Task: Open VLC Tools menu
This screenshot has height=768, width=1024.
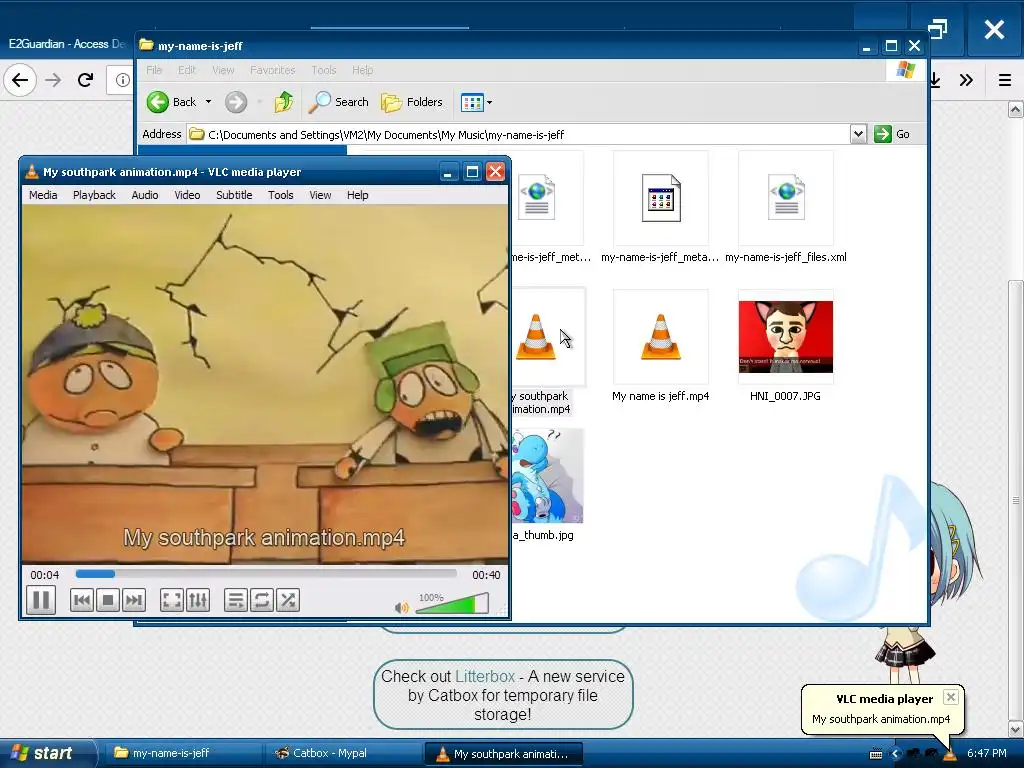Action: pos(281,195)
